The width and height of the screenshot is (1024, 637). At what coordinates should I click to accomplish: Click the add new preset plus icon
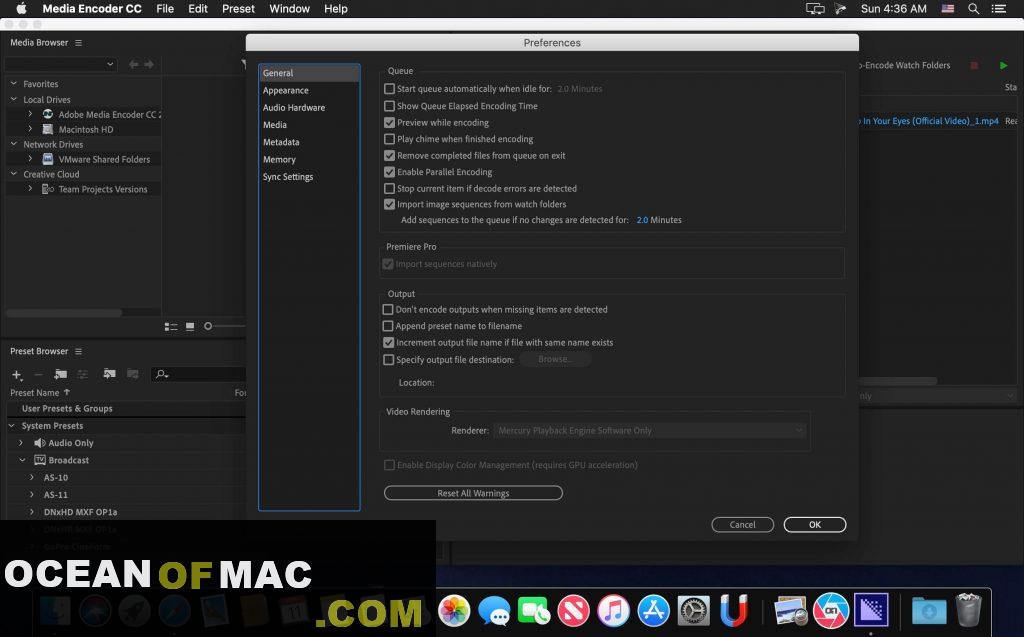(16, 375)
